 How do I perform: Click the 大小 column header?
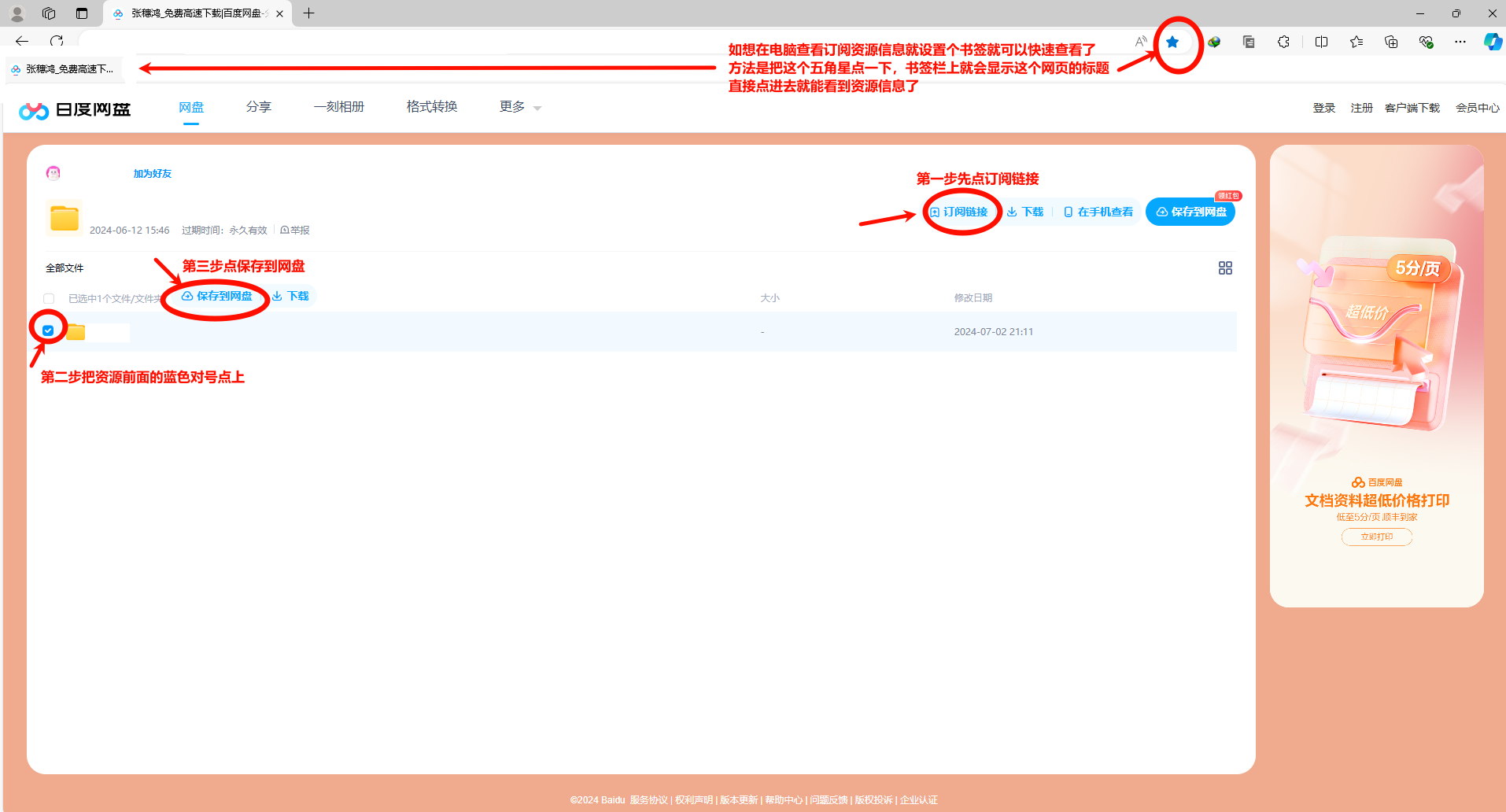(x=770, y=298)
